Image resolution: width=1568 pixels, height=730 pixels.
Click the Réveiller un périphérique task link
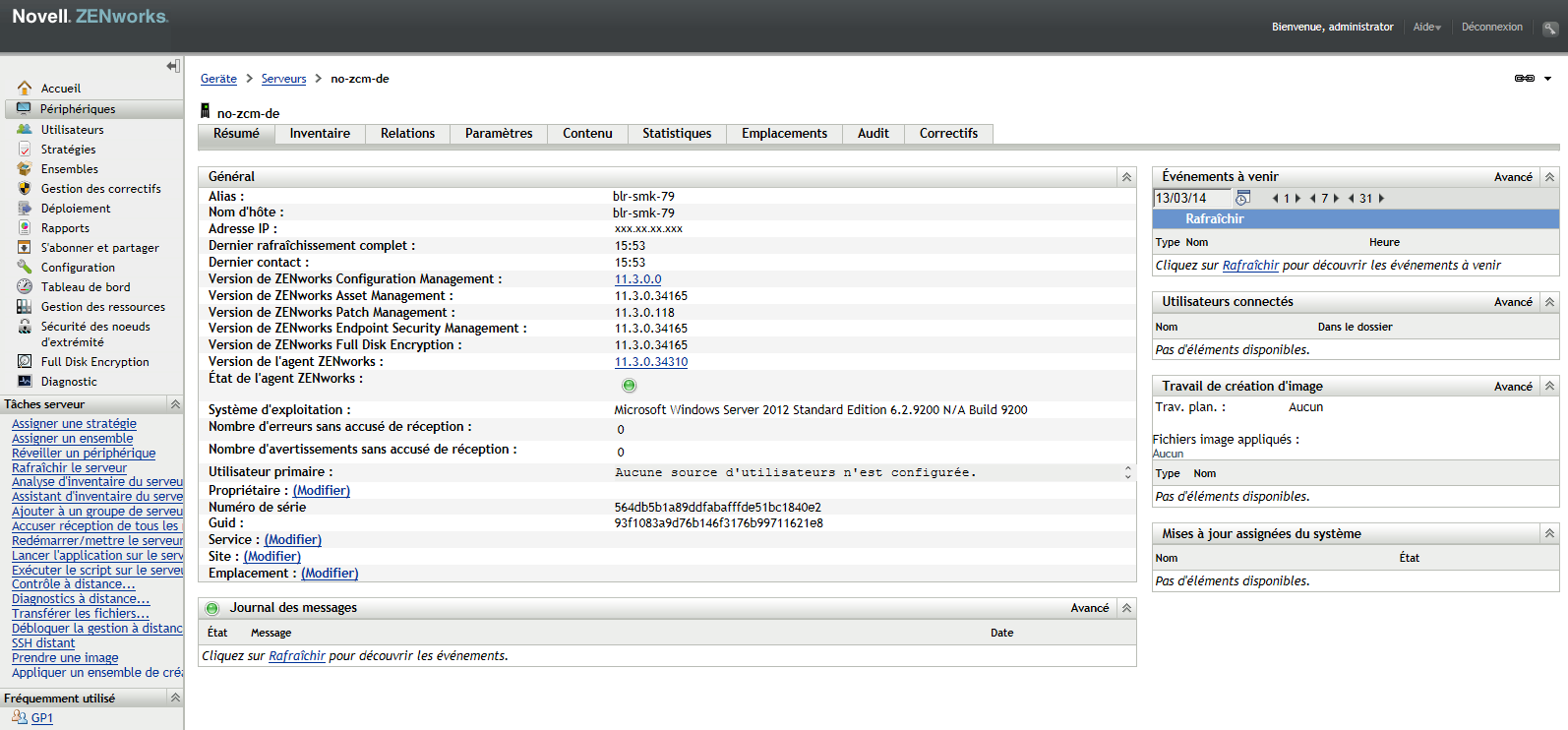(84, 454)
